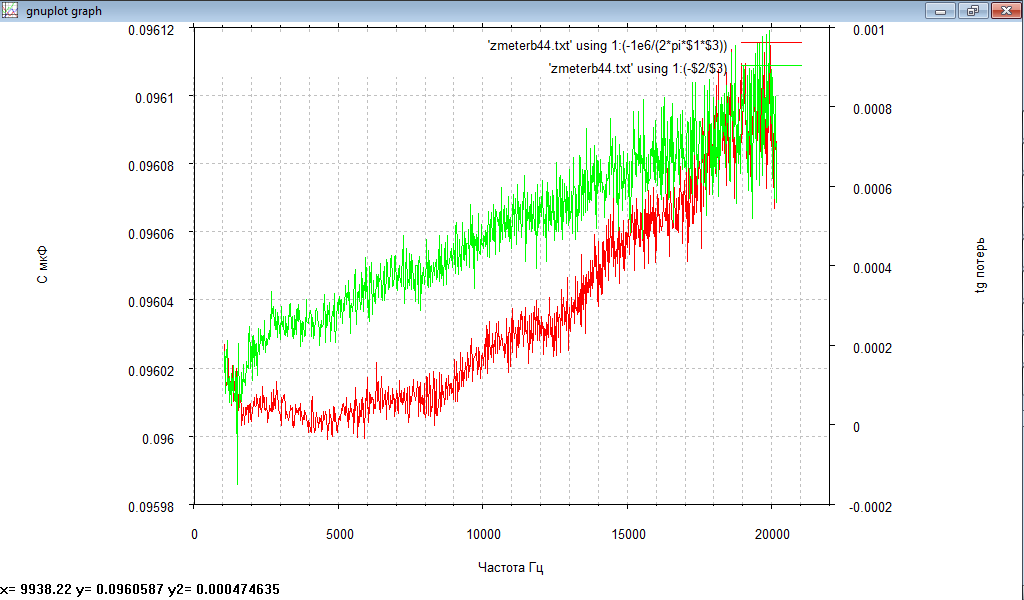This screenshot has height=600, width=1024.
Task: Click the right axis value -0.0002
Action: [x=871, y=507]
